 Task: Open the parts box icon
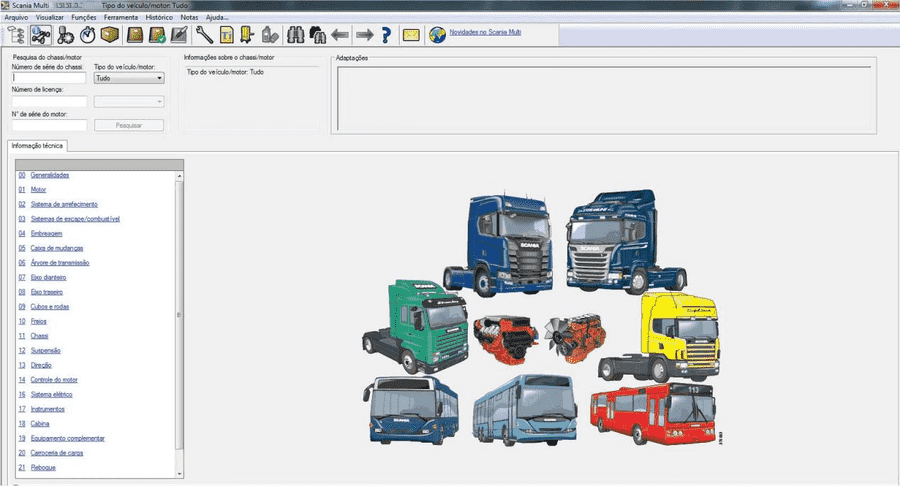111,36
